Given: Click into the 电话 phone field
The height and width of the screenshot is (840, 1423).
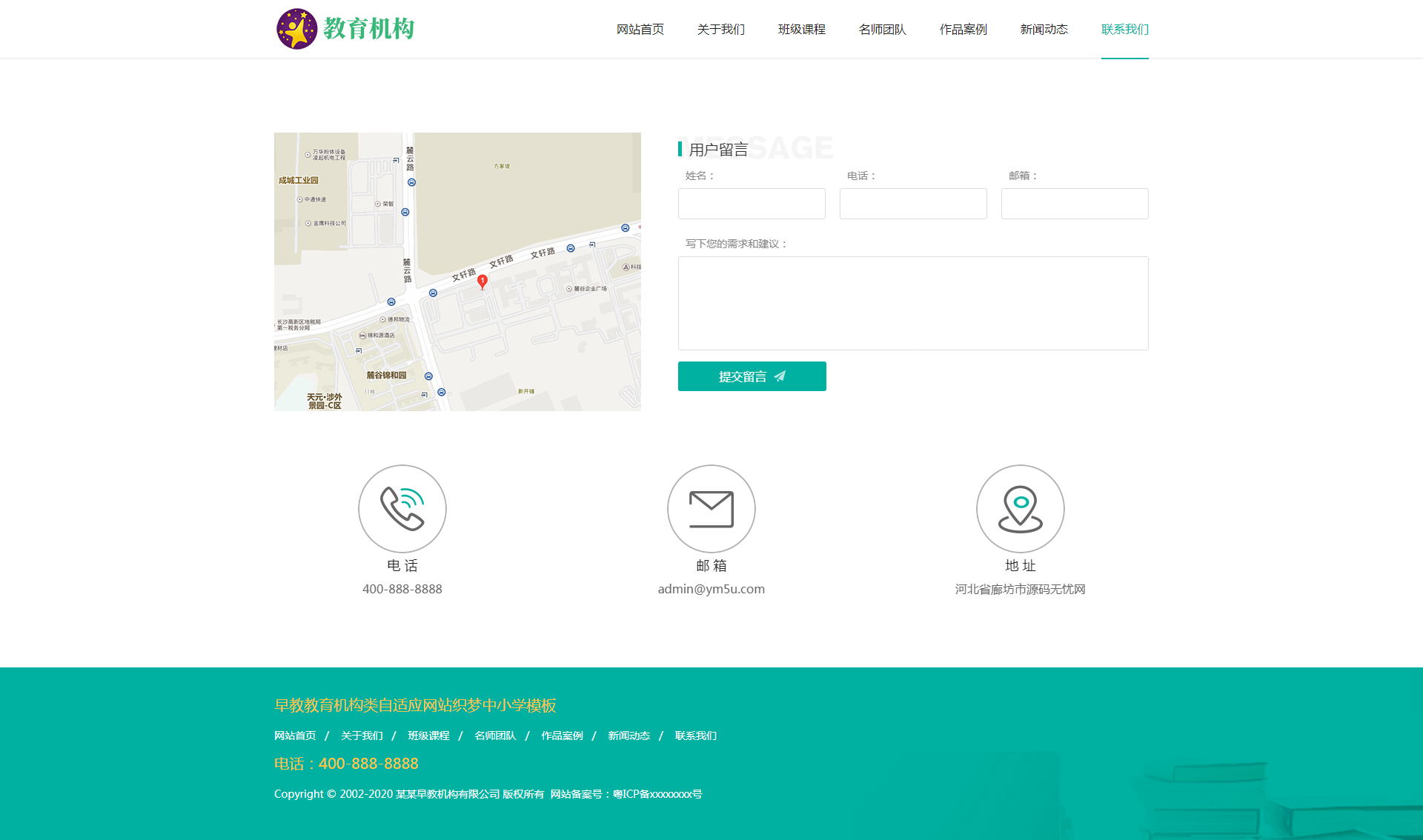Looking at the screenshot, I should [x=913, y=204].
